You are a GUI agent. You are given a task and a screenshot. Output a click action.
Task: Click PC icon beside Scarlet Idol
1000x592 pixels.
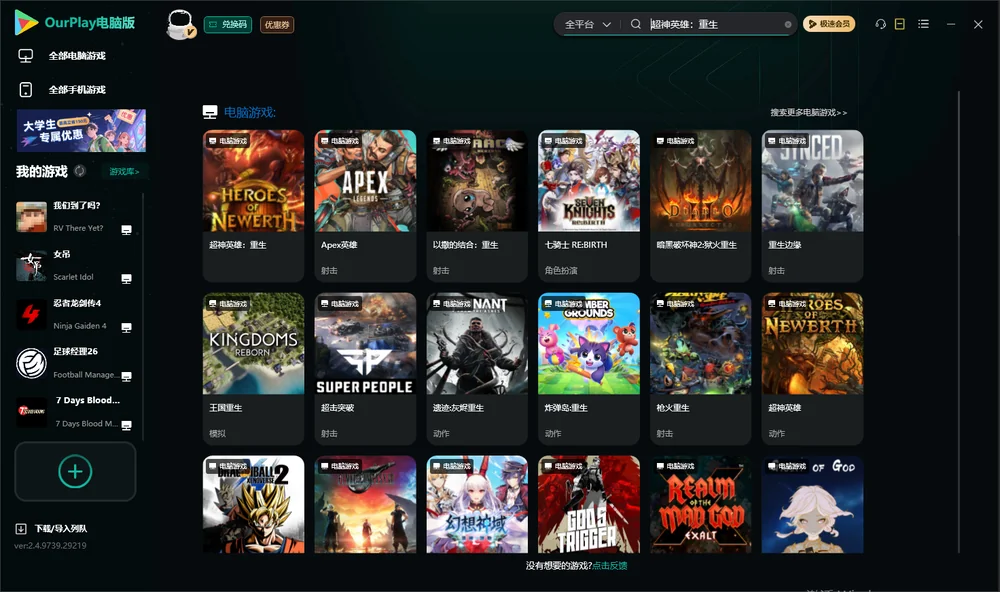126,279
